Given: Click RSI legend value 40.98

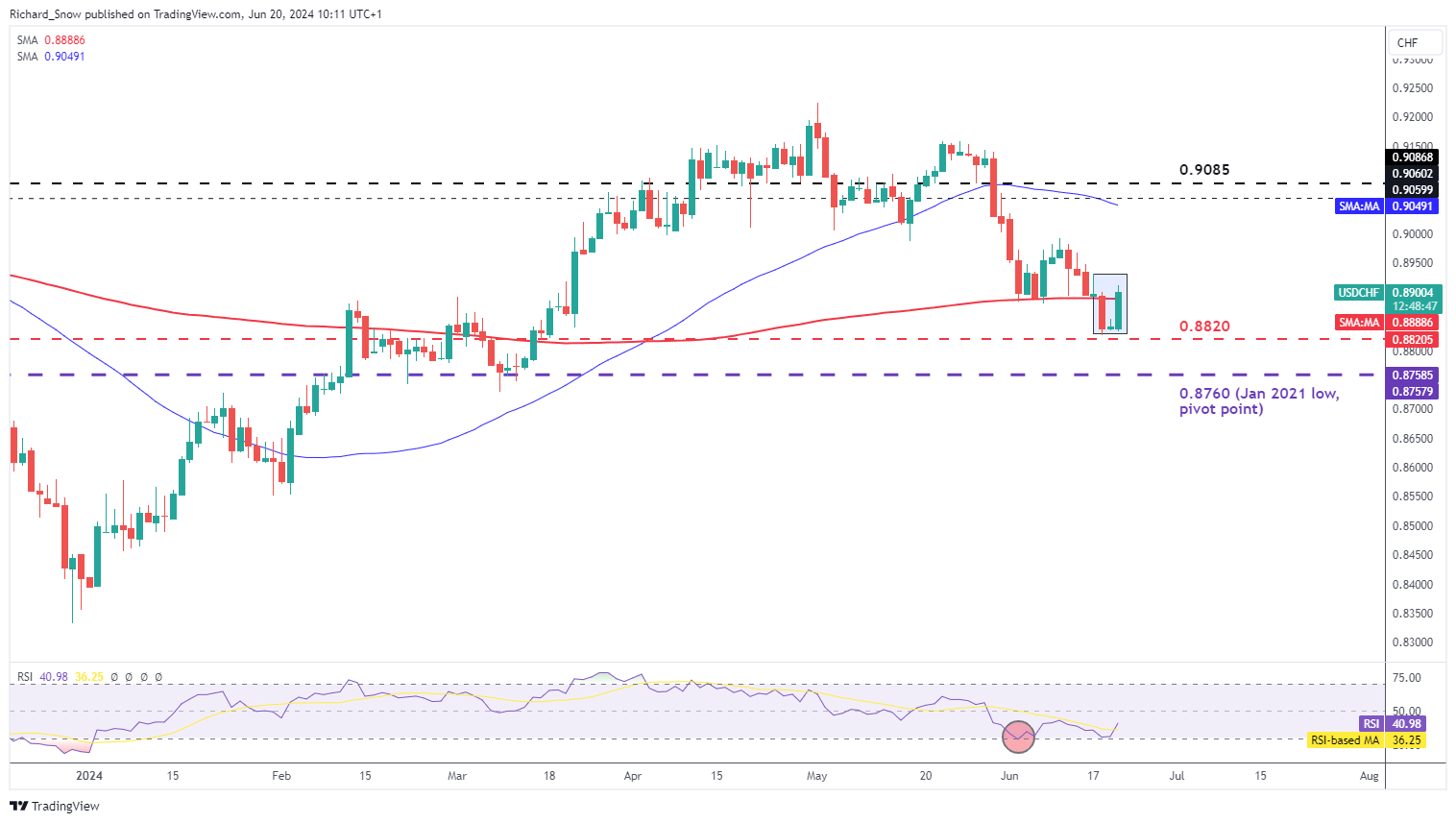Looking at the screenshot, I should [x=55, y=677].
